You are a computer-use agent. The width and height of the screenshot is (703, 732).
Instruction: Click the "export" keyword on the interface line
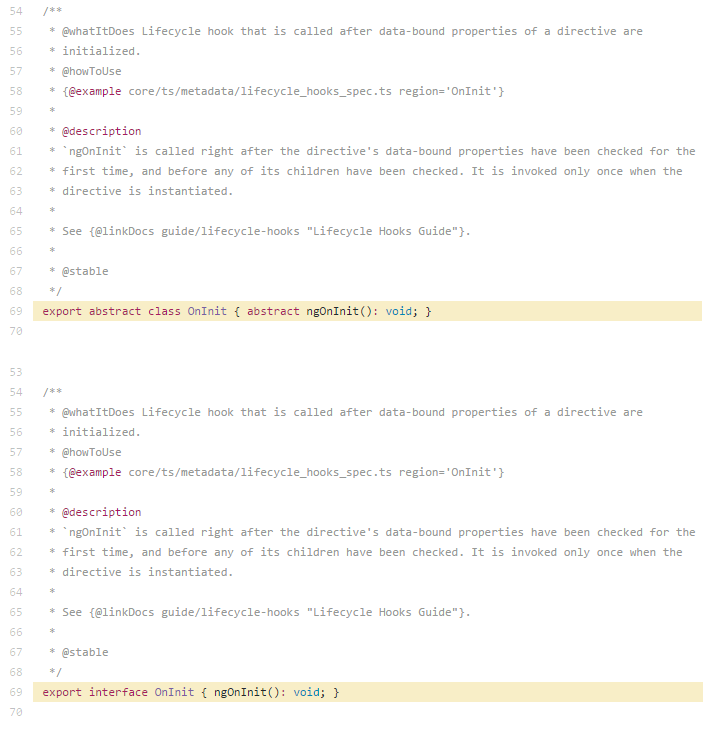(62, 692)
